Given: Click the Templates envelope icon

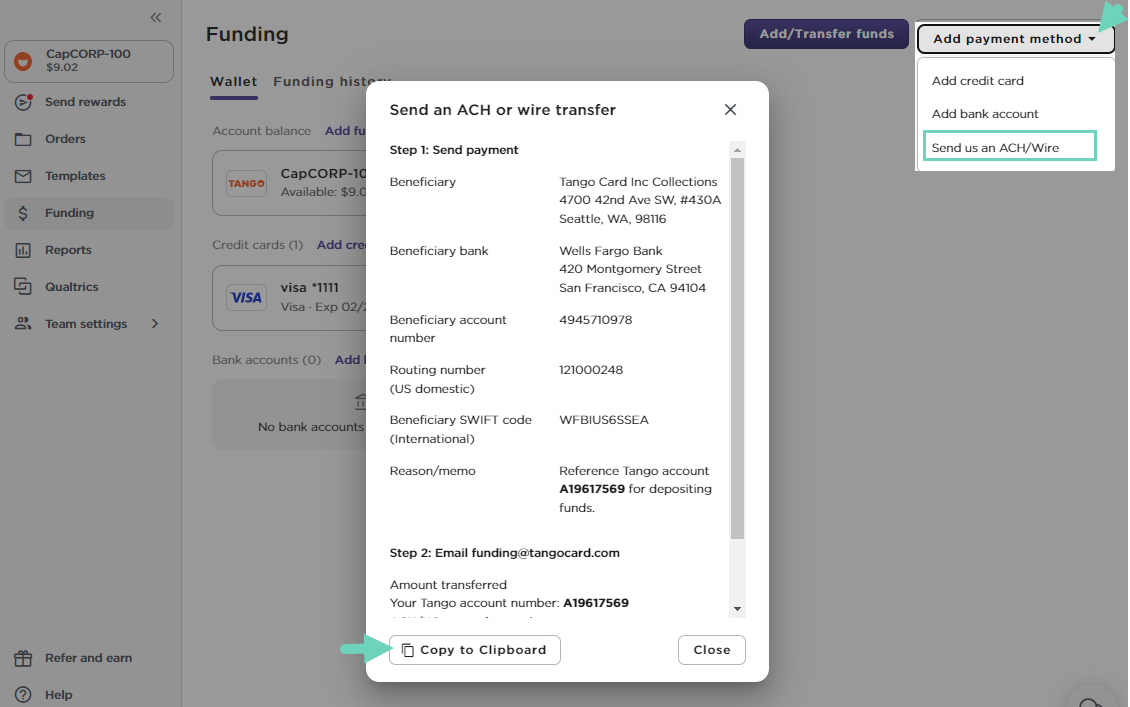Looking at the screenshot, I should click(x=23, y=176).
